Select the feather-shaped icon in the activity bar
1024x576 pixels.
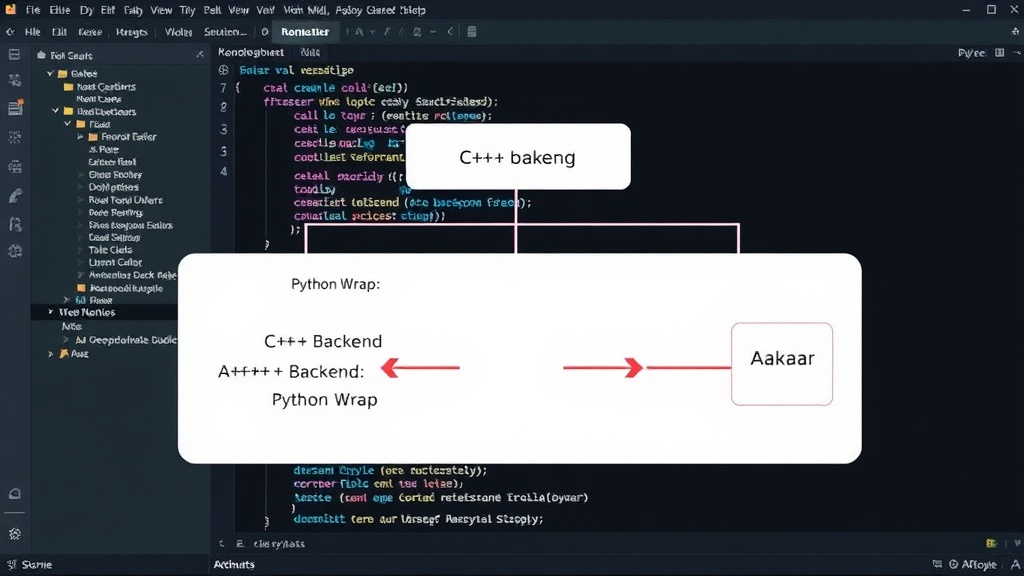coord(15,195)
